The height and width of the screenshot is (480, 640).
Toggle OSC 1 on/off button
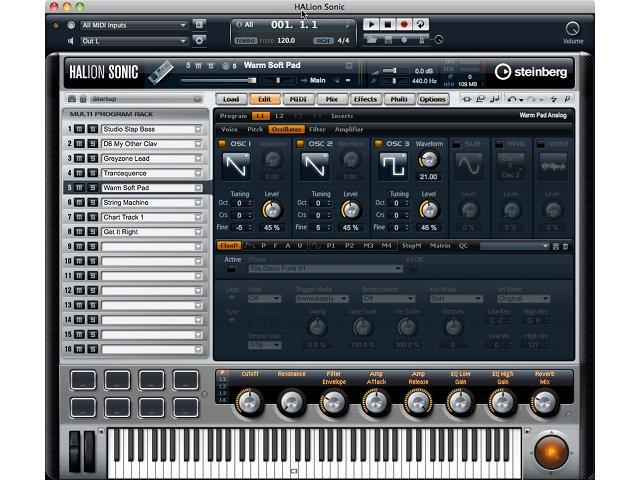click(x=222, y=144)
